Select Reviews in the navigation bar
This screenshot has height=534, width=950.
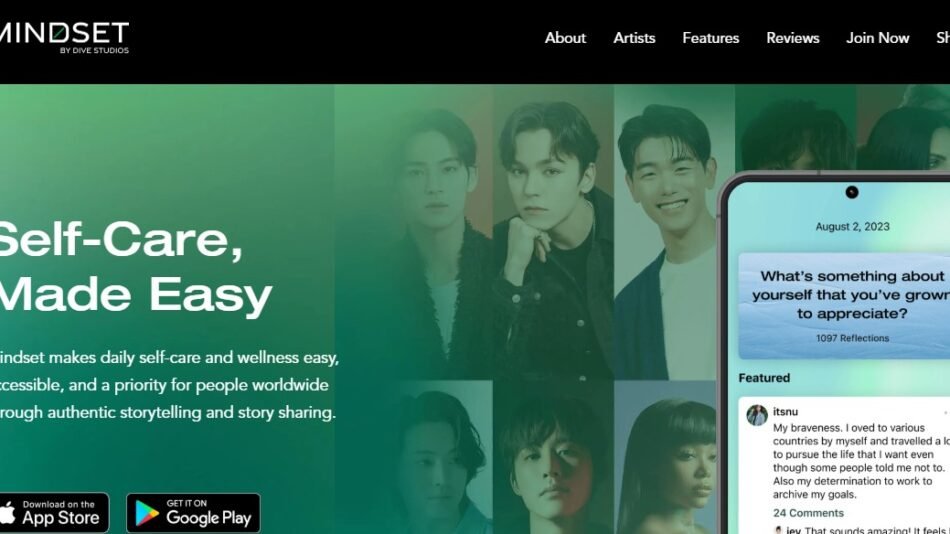pyautogui.click(x=792, y=38)
